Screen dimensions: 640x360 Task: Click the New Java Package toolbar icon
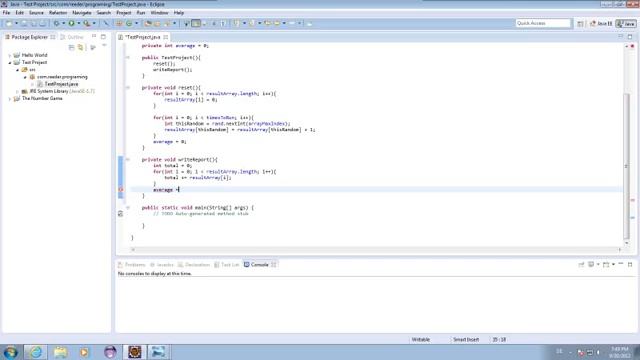pos(119,24)
